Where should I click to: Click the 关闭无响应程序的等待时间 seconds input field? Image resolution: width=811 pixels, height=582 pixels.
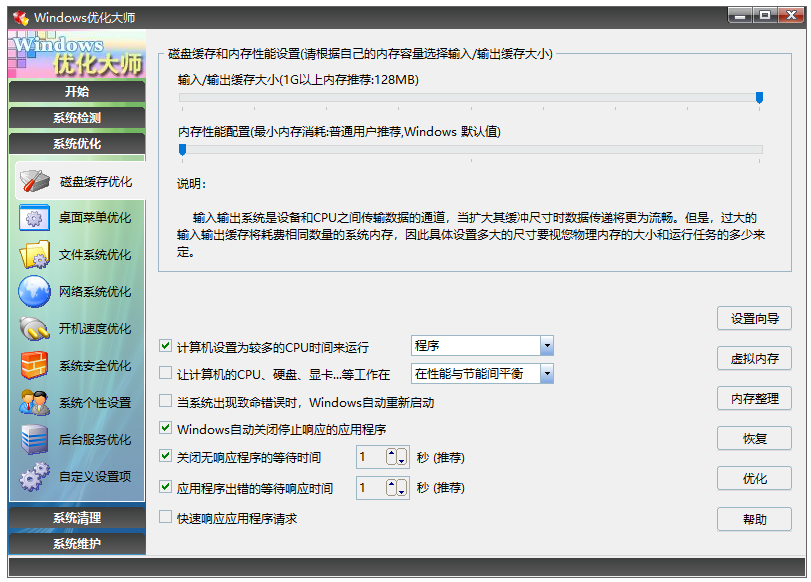coord(371,457)
